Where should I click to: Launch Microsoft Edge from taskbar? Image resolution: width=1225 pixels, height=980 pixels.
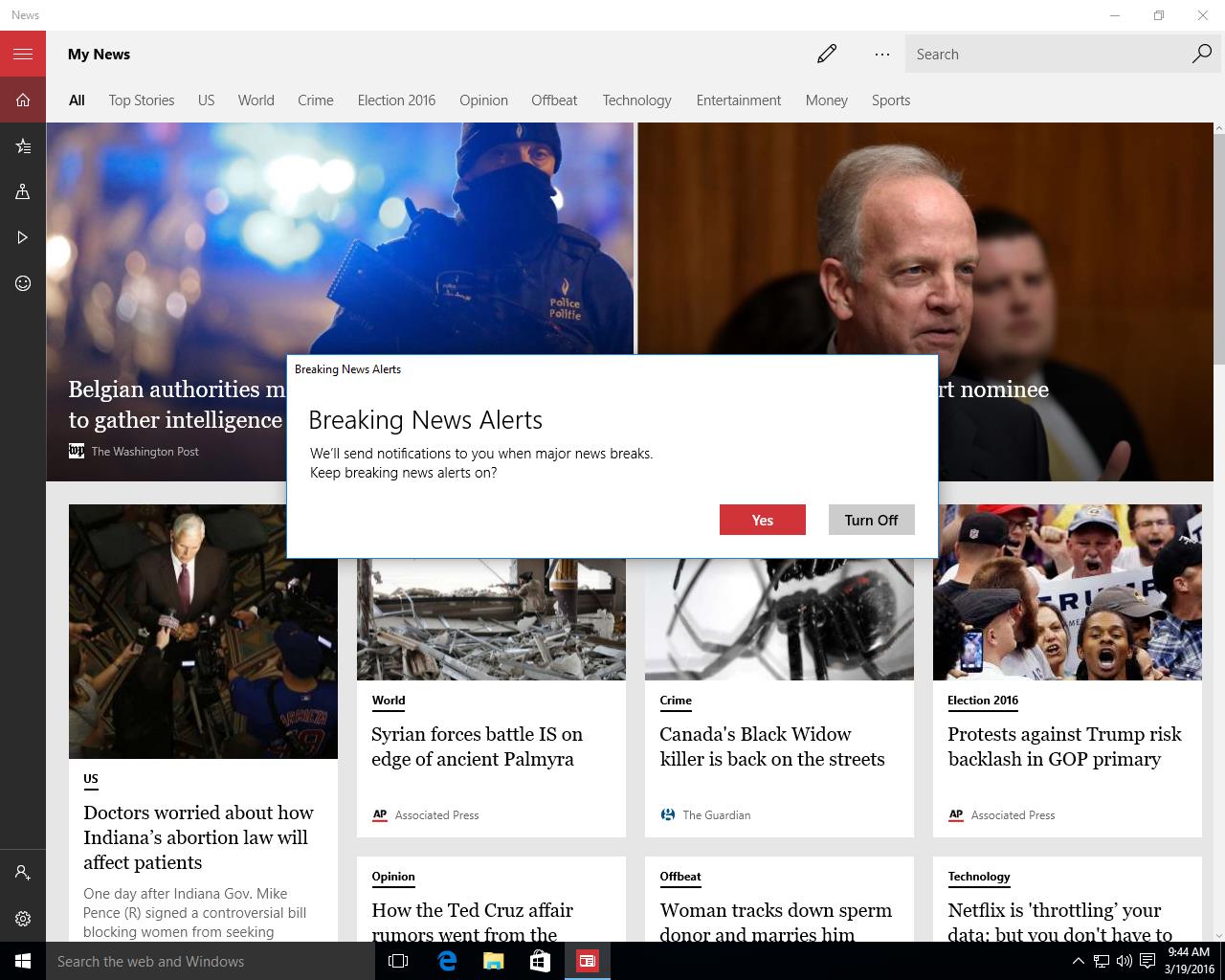click(x=447, y=961)
